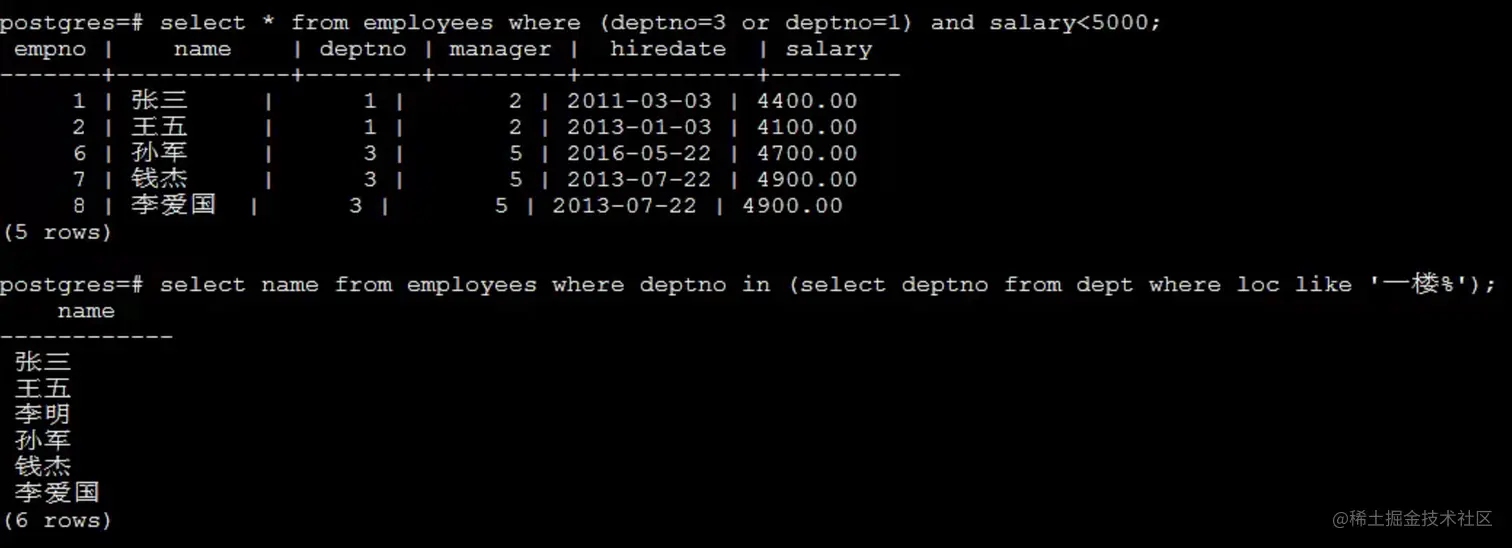Click the 'empno' column header

pyautogui.click(x=50, y=49)
